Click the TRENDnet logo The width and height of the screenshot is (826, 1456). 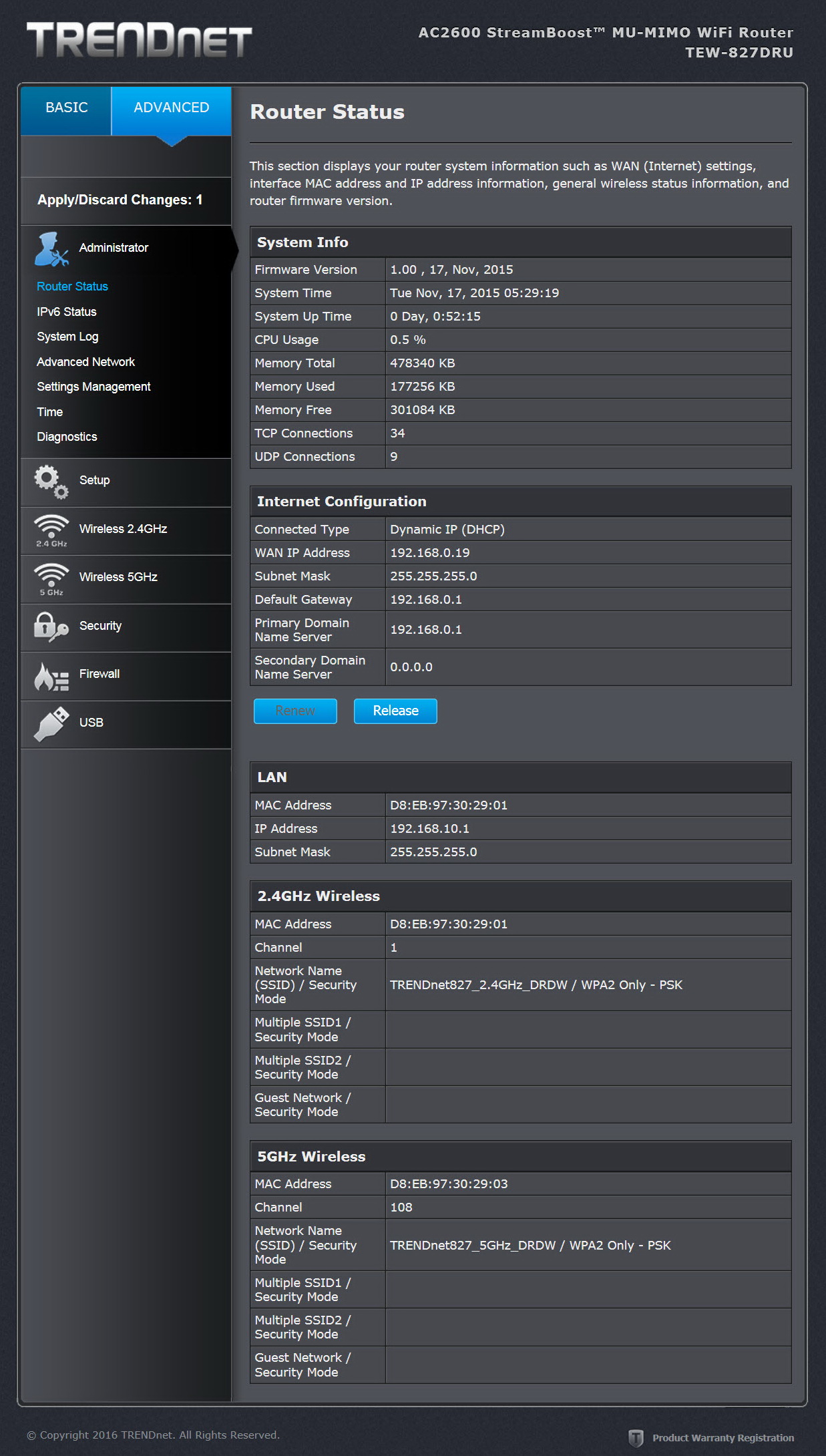point(139,40)
